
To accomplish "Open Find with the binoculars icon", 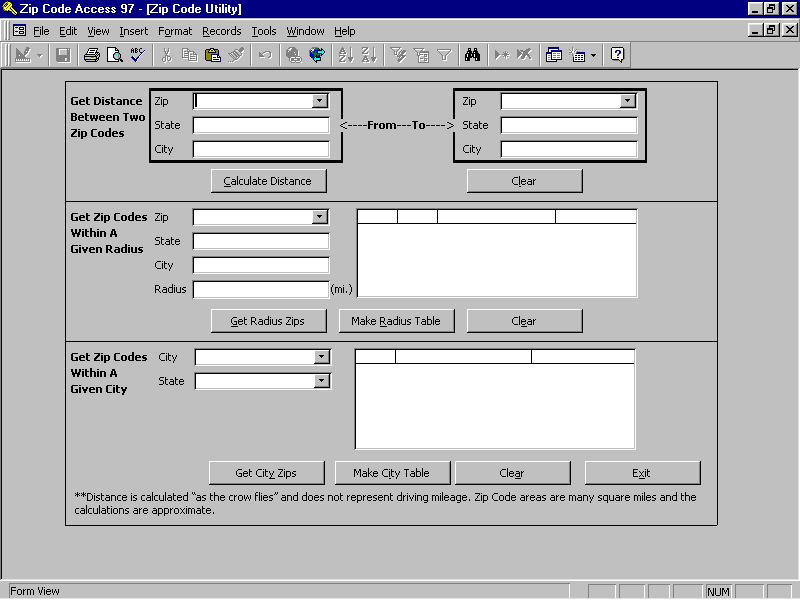I will click(x=472, y=55).
